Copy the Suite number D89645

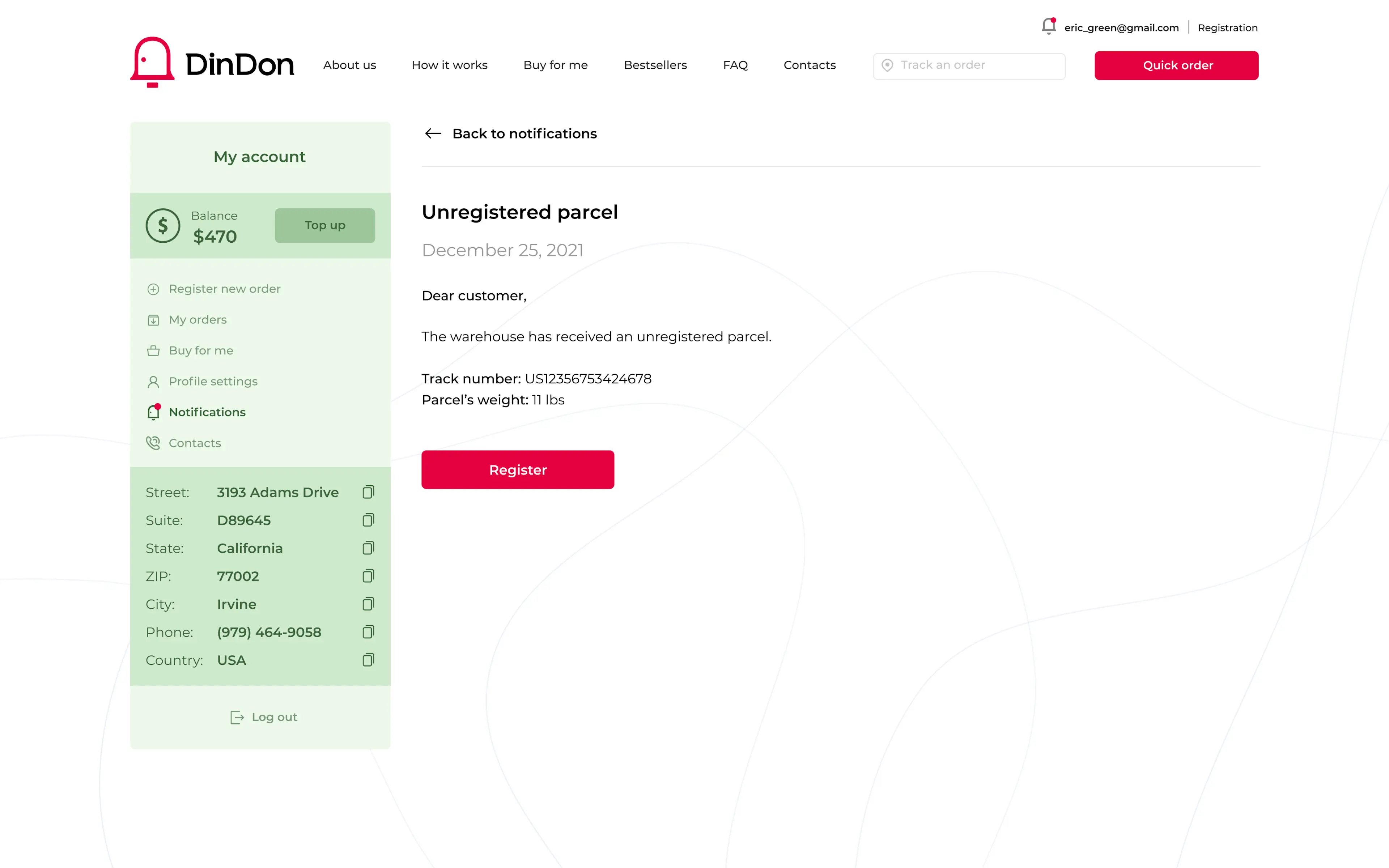[x=368, y=520]
